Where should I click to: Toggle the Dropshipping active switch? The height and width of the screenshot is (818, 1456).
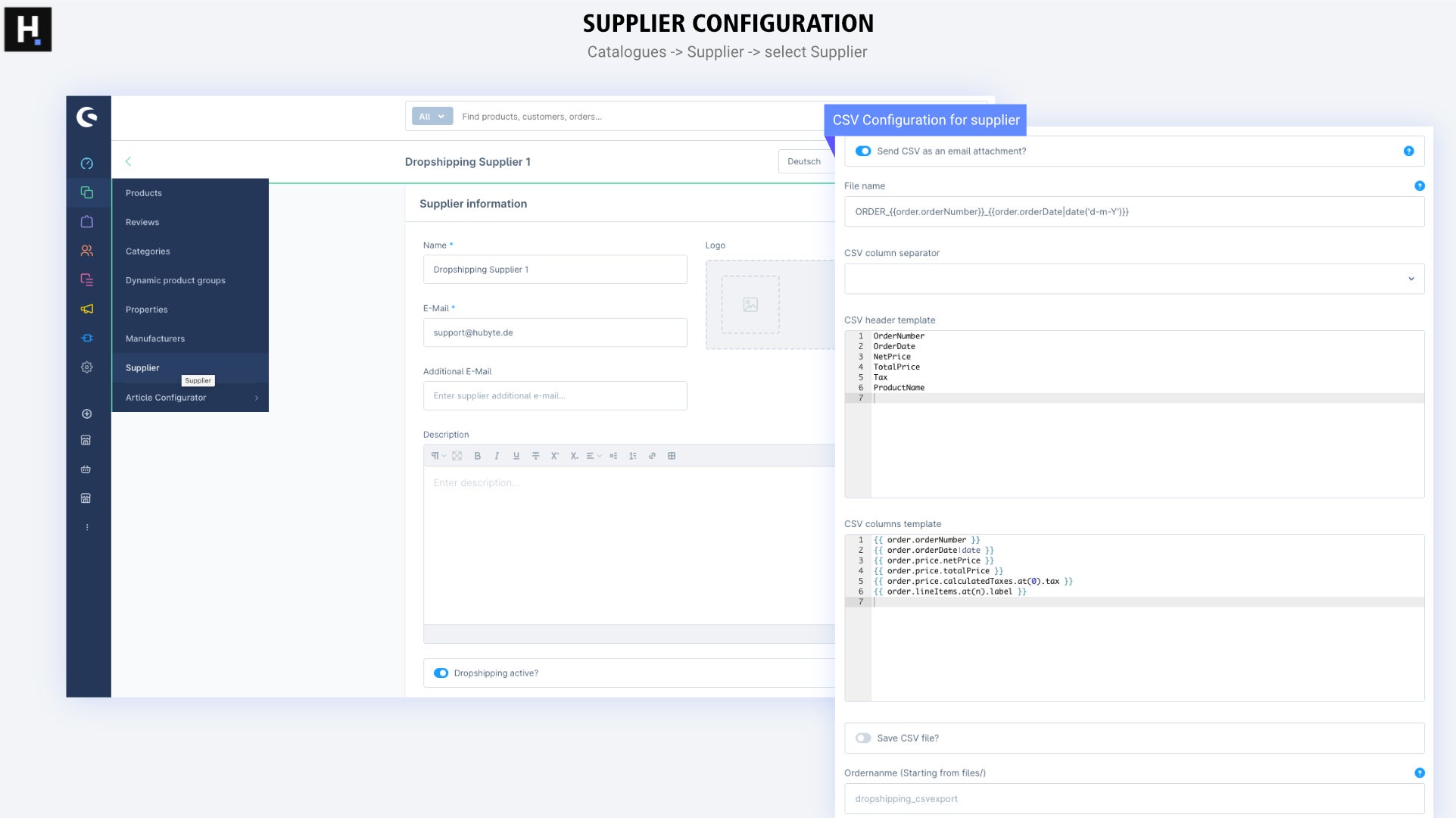[x=441, y=672]
